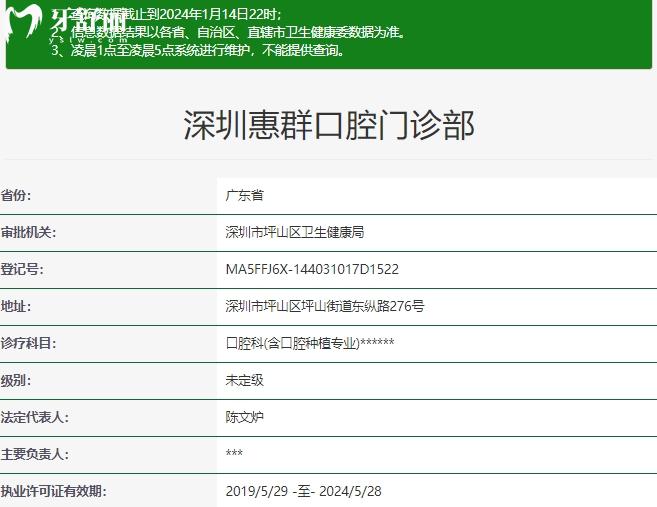Viewport: 657px width, 507px height.
Task: Select the address 深圳市坪山区坪山街道东纵路276号
Action: click(325, 306)
